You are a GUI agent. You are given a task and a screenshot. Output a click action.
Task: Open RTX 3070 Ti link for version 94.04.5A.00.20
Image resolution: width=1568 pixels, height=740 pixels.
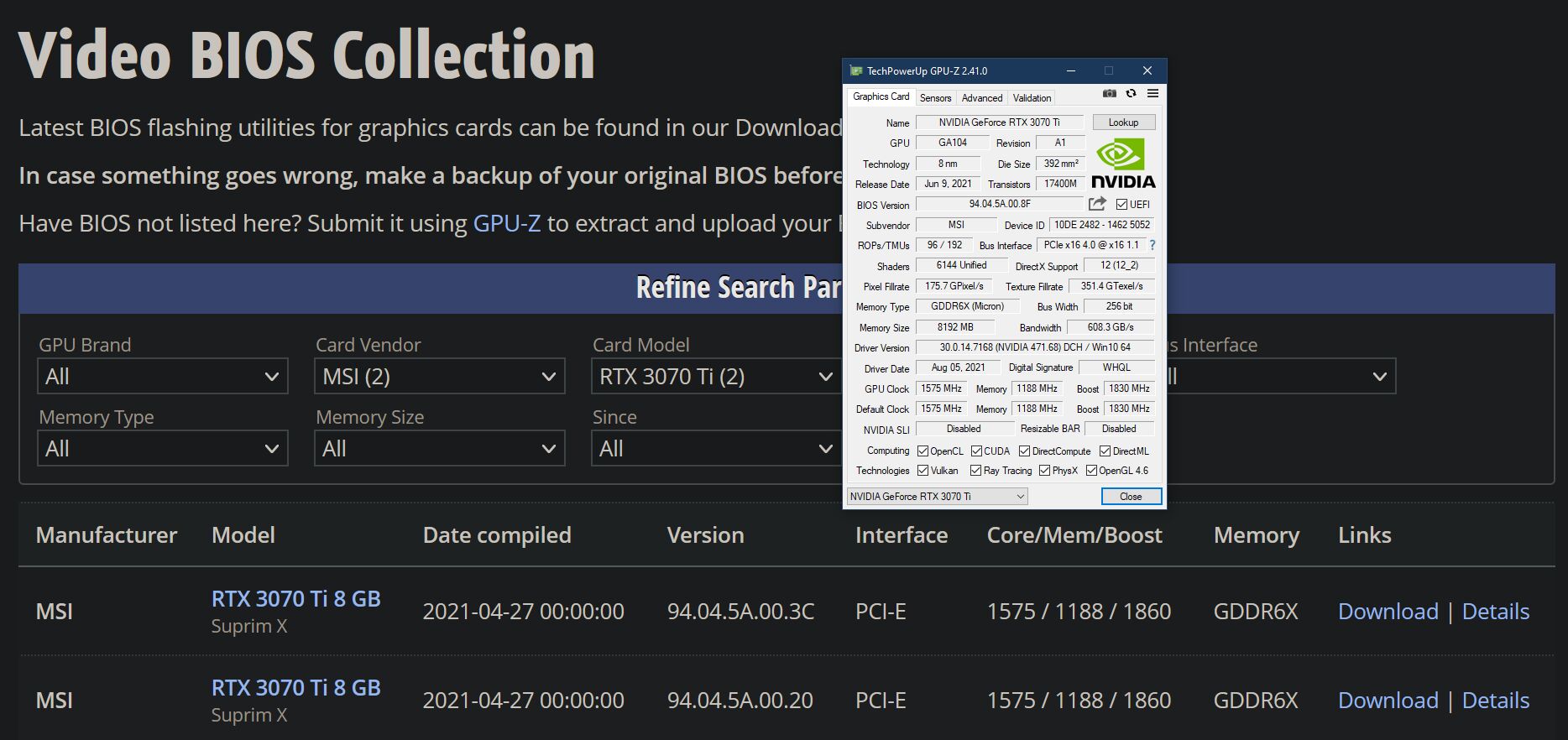pos(295,688)
